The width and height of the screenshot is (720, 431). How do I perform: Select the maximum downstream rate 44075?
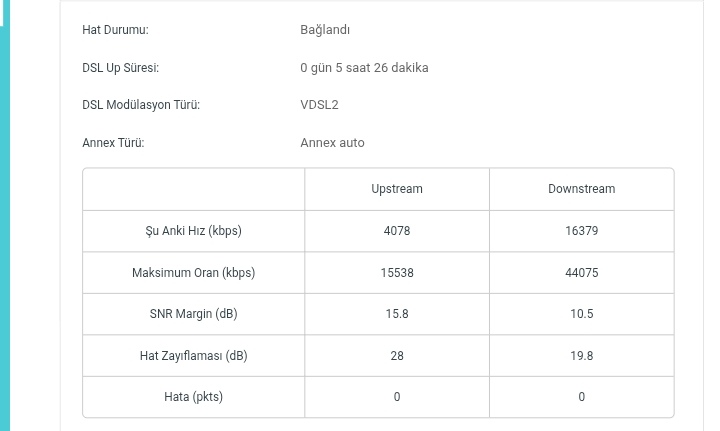pyautogui.click(x=581, y=273)
